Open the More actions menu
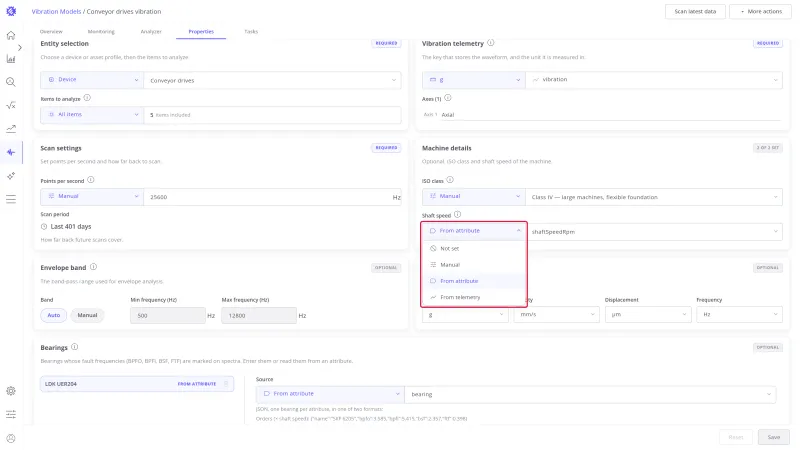Viewport: 800px width, 450px height. point(761,11)
